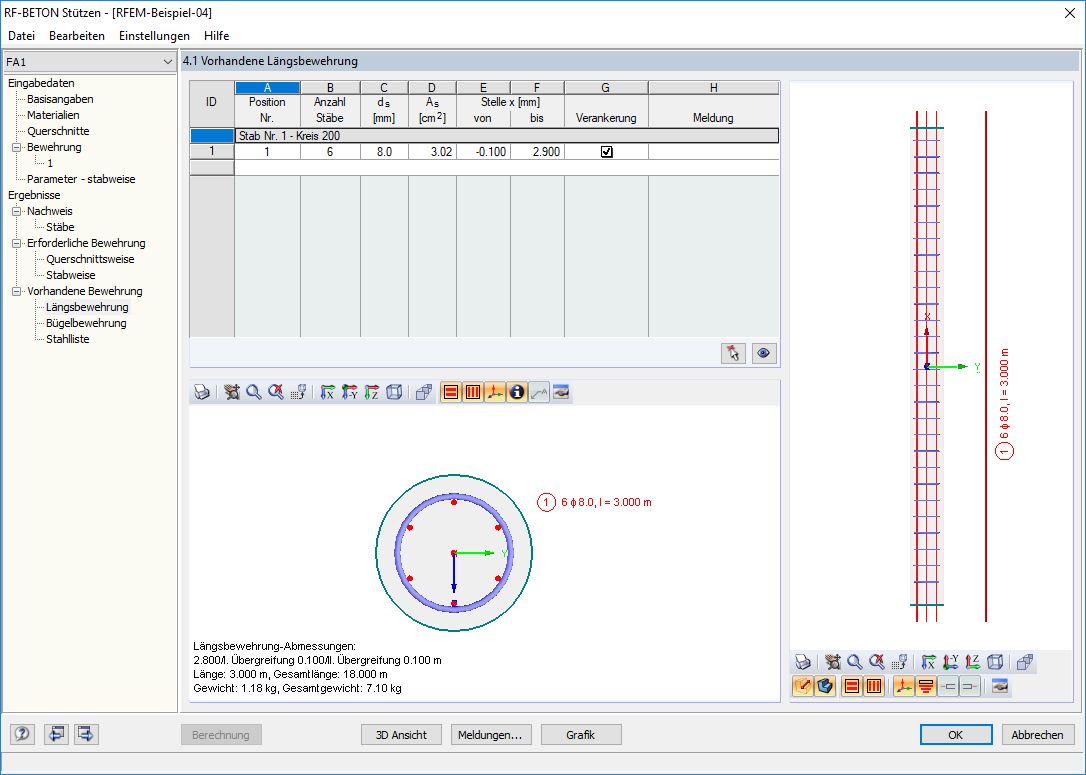The height and width of the screenshot is (775, 1086).
Task: Reset elevation graphic window layout icon
Action: pos(1000,686)
